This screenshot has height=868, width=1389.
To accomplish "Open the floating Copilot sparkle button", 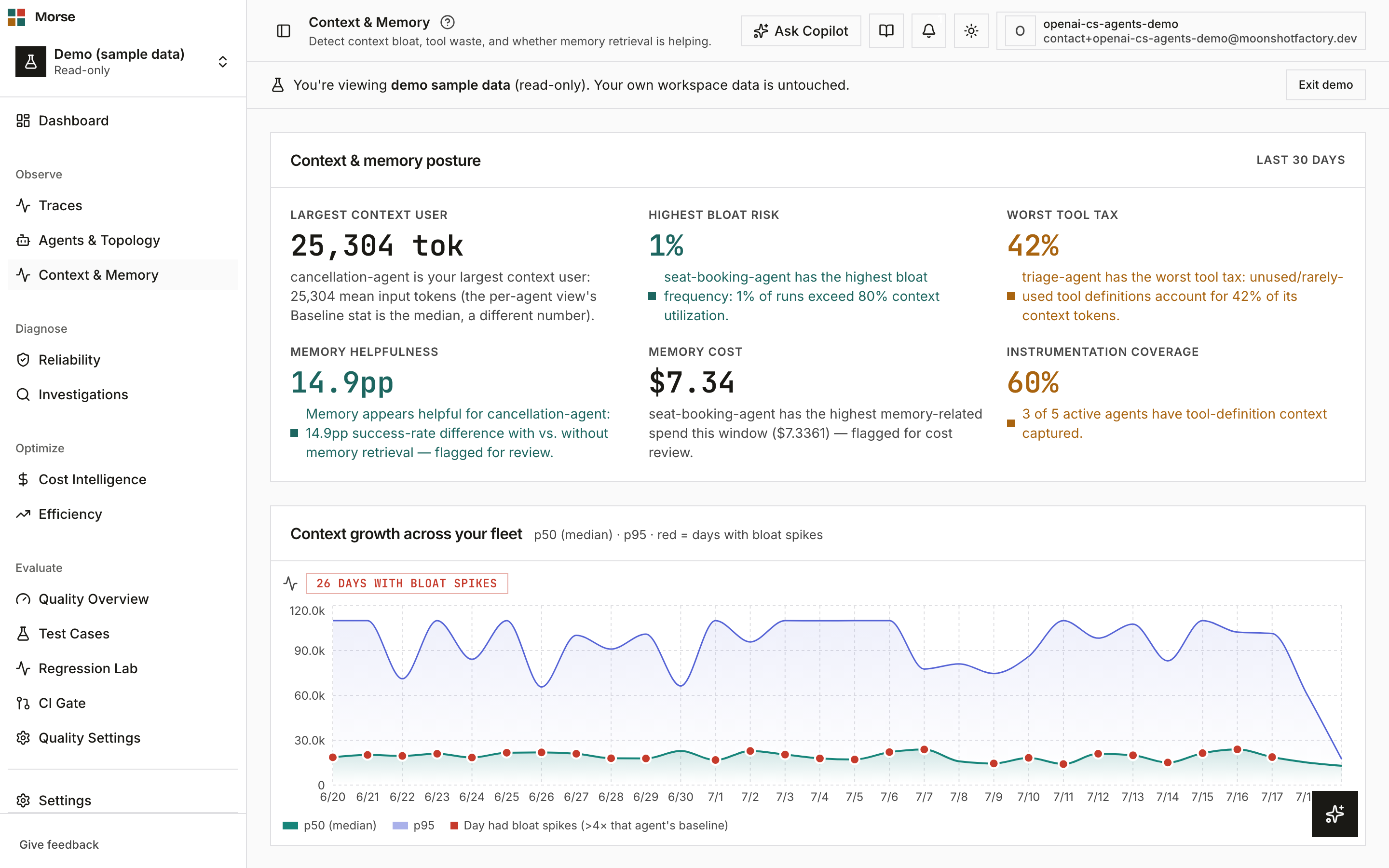I will tap(1335, 814).
